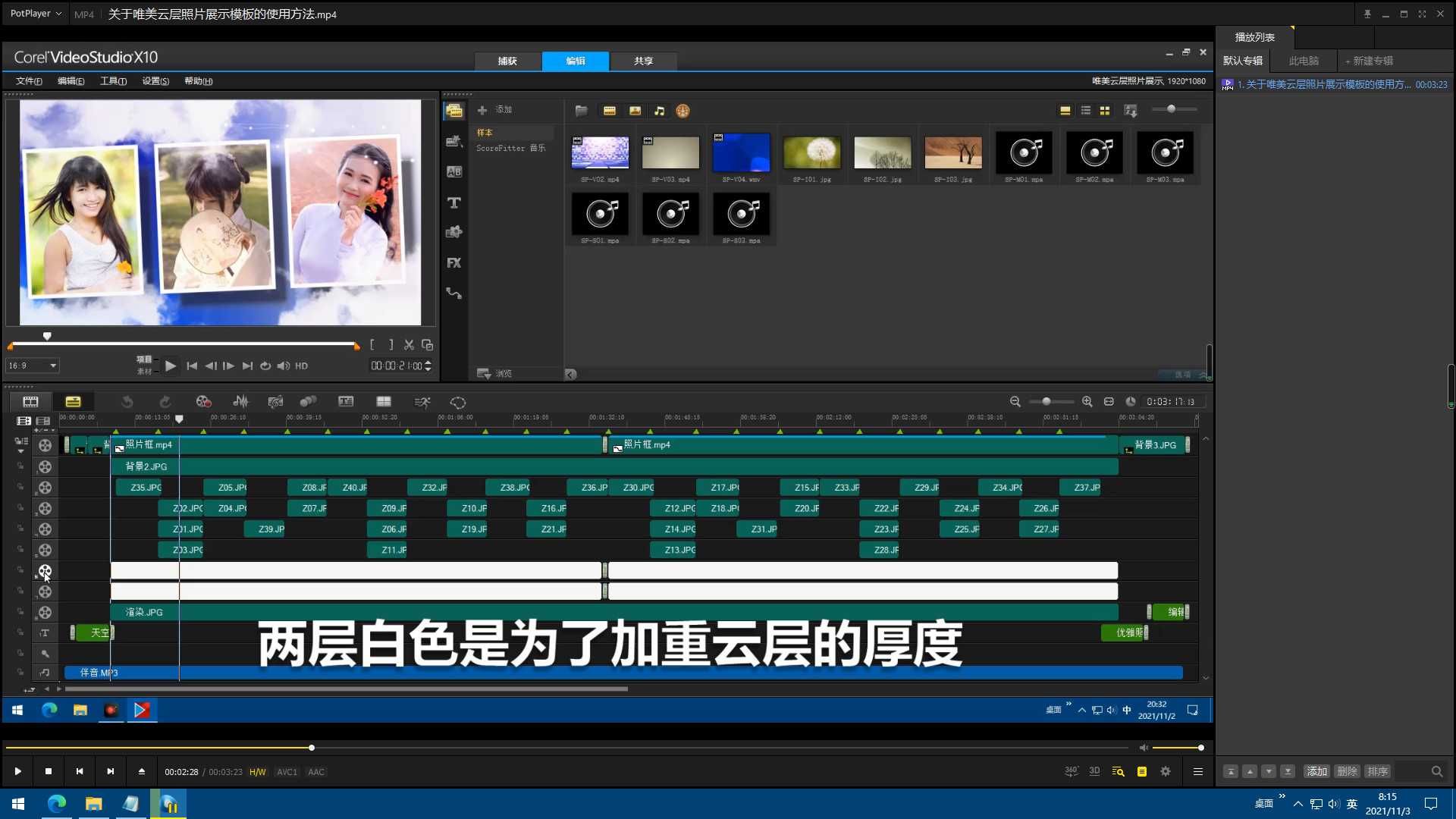Click the import media files folder icon
Screen dimensions: 1456x819
click(582, 111)
